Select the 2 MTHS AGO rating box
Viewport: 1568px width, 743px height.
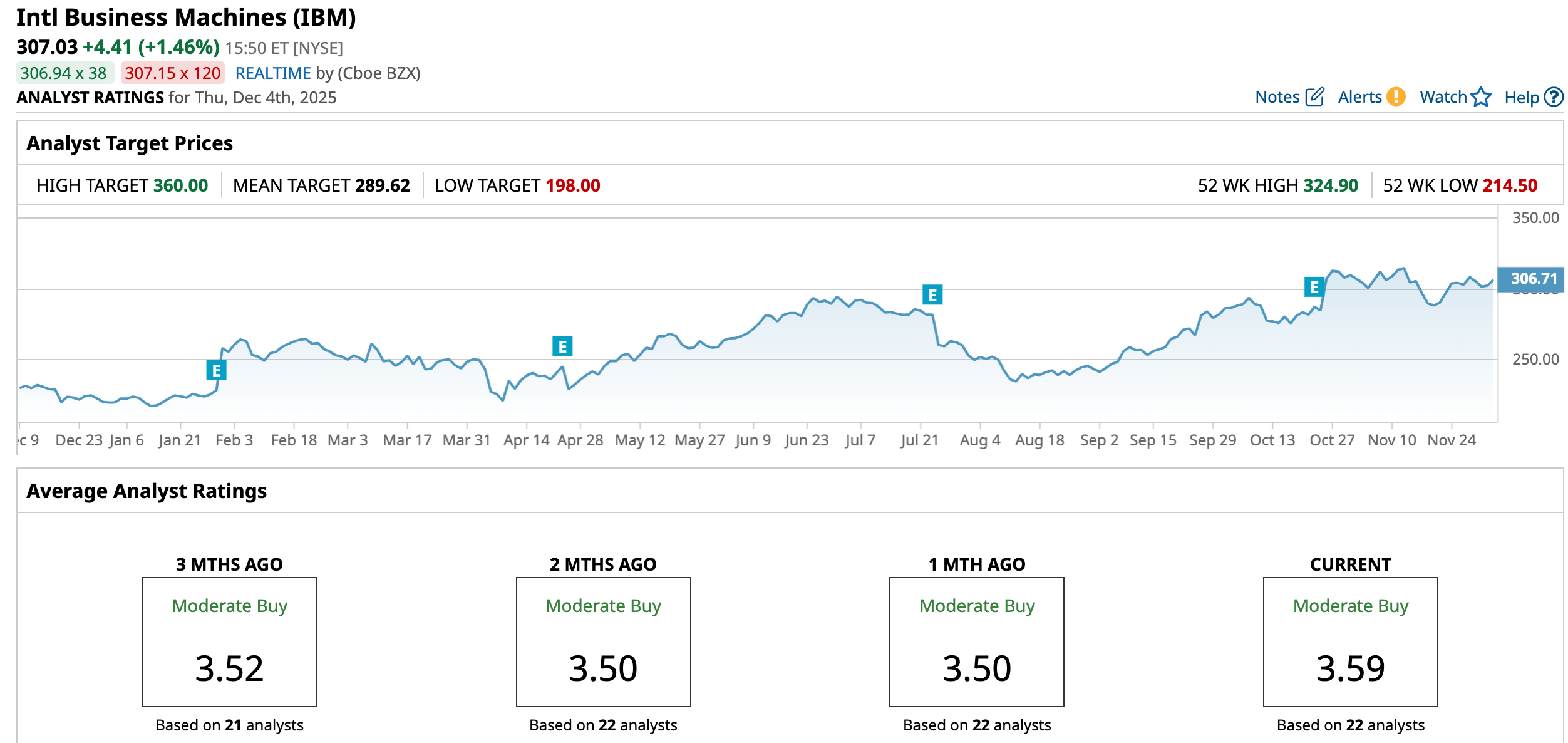pos(603,642)
